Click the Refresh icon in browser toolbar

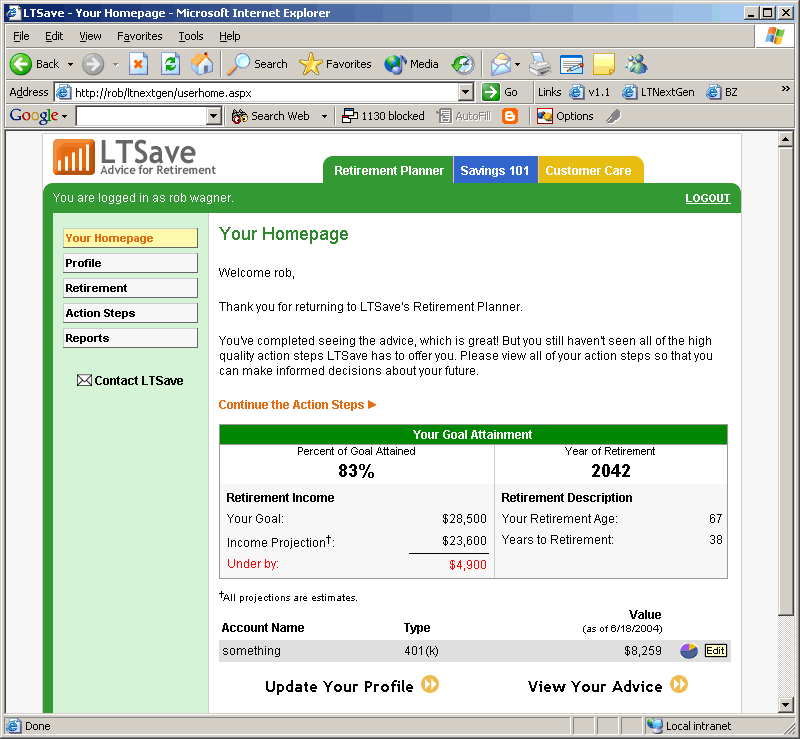click(x=170, y=64)
